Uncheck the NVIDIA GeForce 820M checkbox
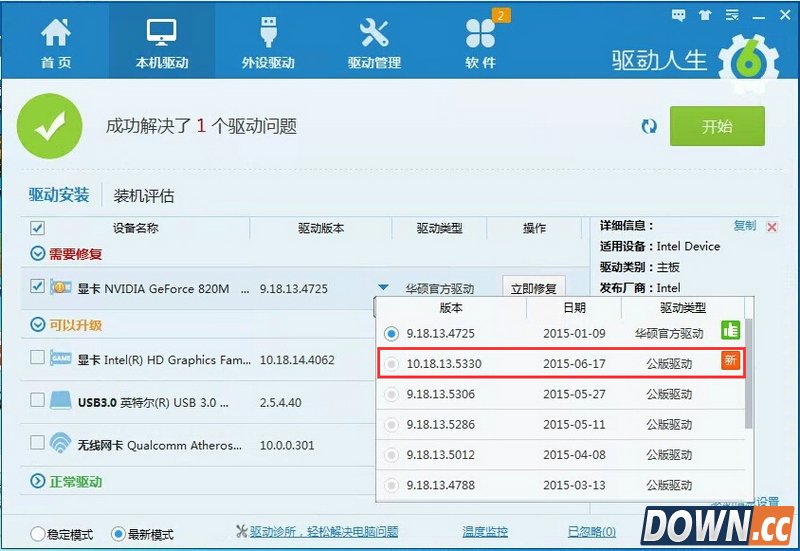Viewport: 800px width, 551px height. tap(38, 287)
